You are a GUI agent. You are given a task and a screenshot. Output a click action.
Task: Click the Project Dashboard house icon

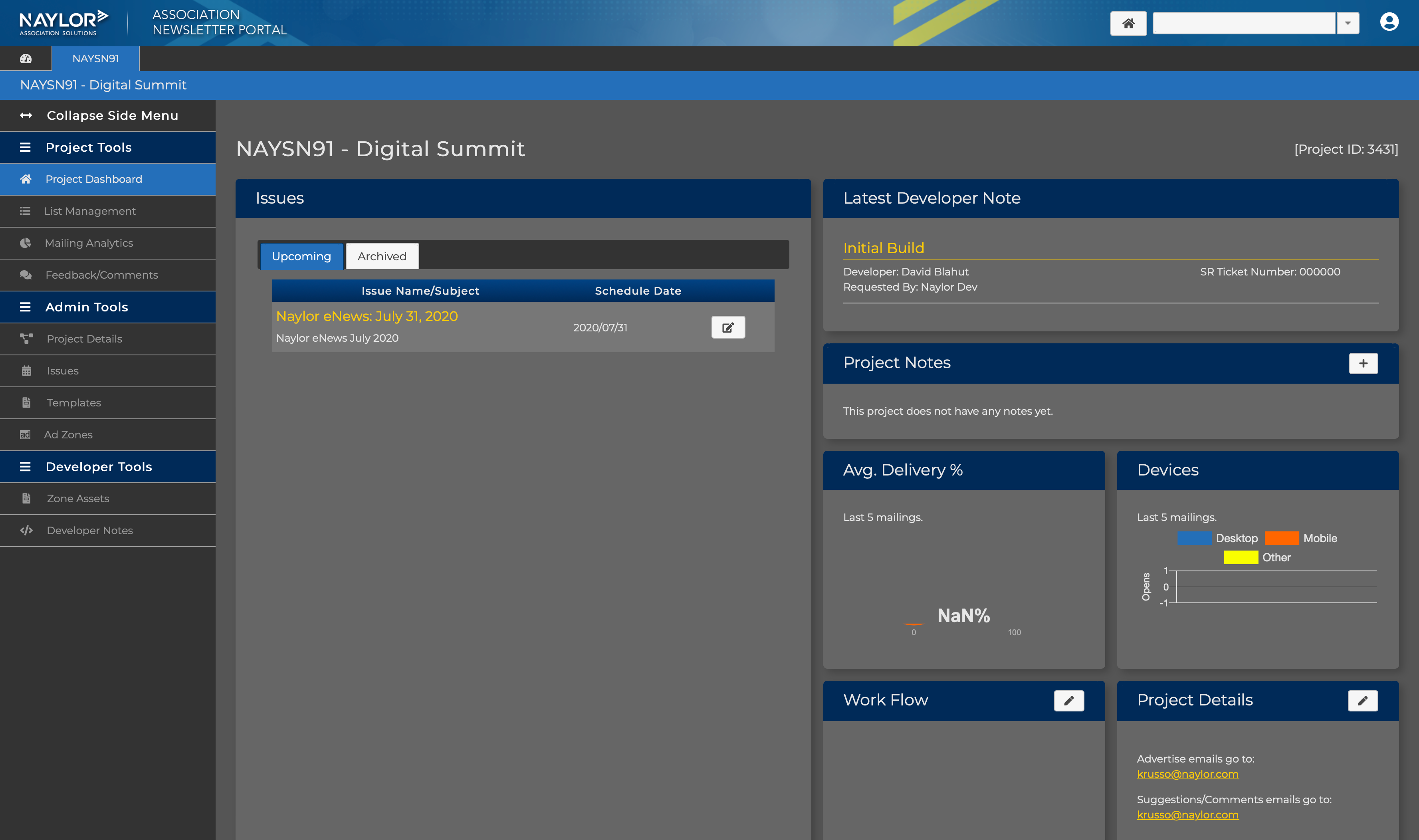click(26, 179)
